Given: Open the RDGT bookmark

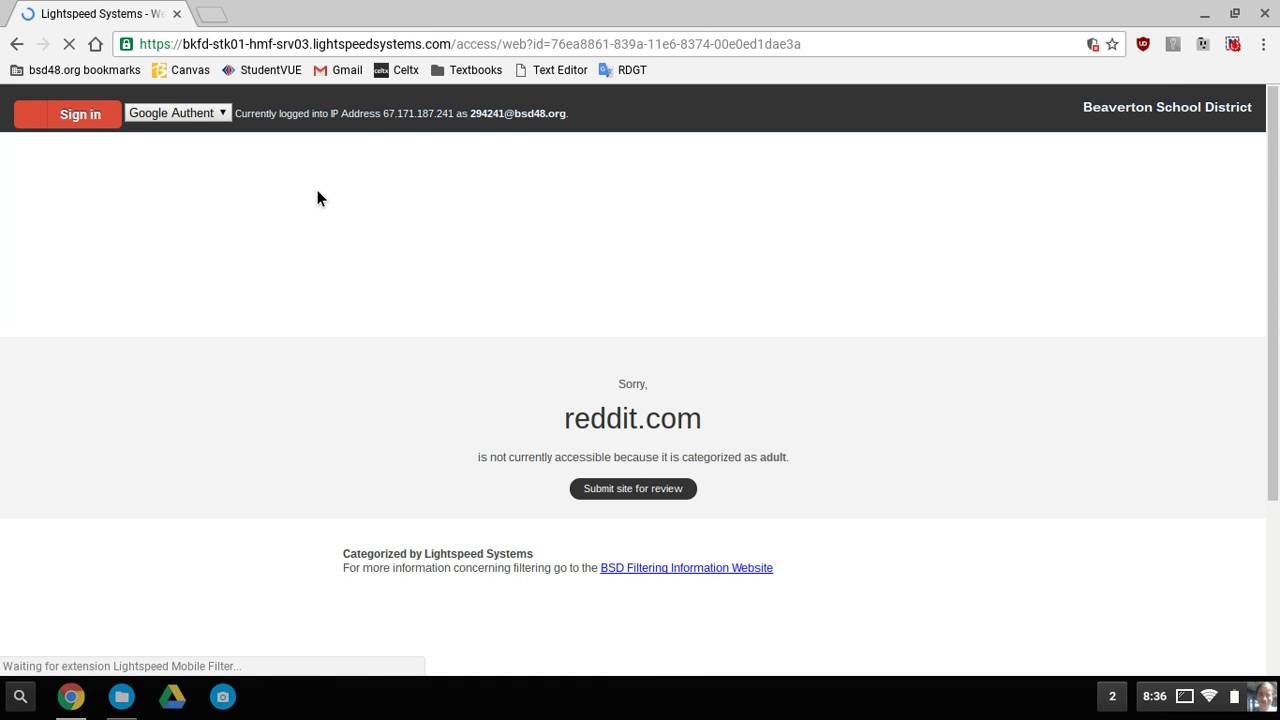Looking at the screenshot, I should tap(622, 70).
